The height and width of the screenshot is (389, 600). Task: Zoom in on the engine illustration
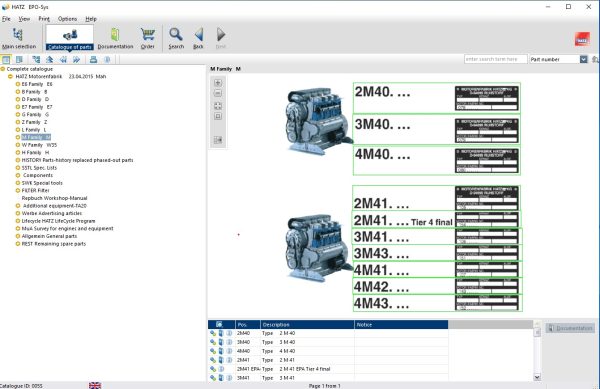(x=218, y=83)
